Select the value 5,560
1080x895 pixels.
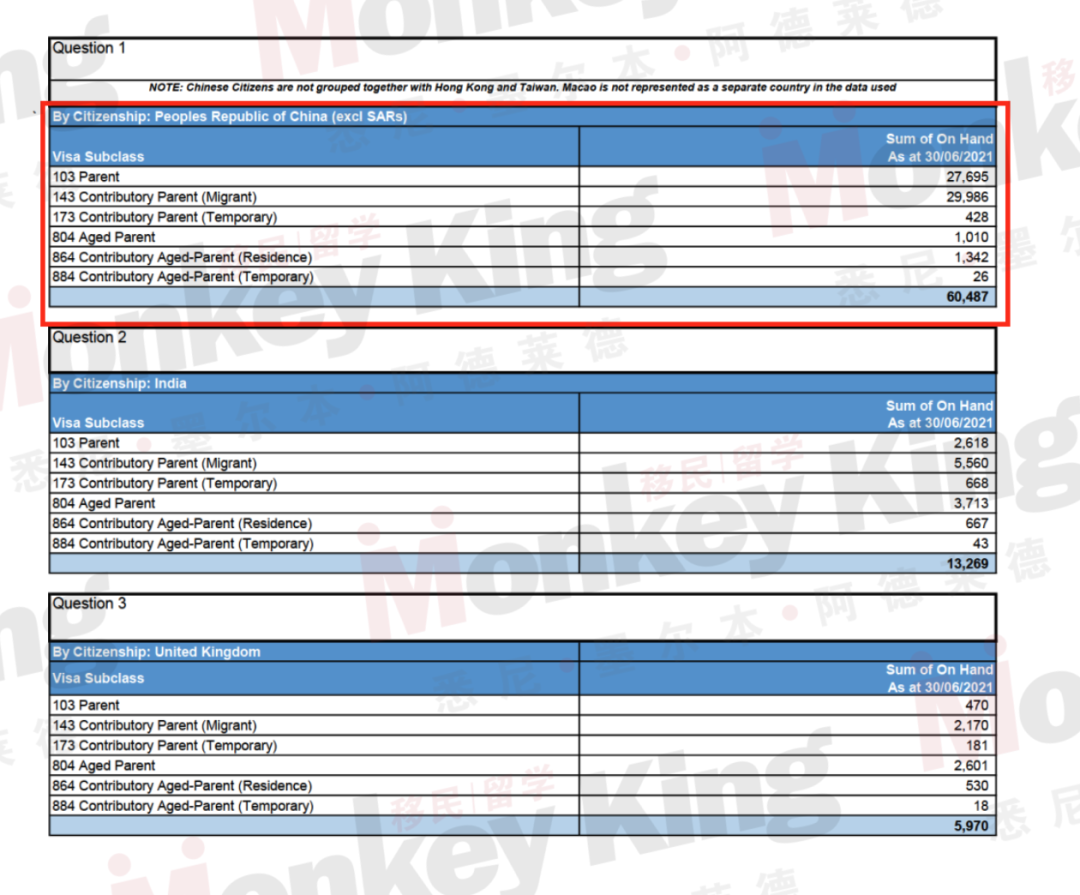971,463
